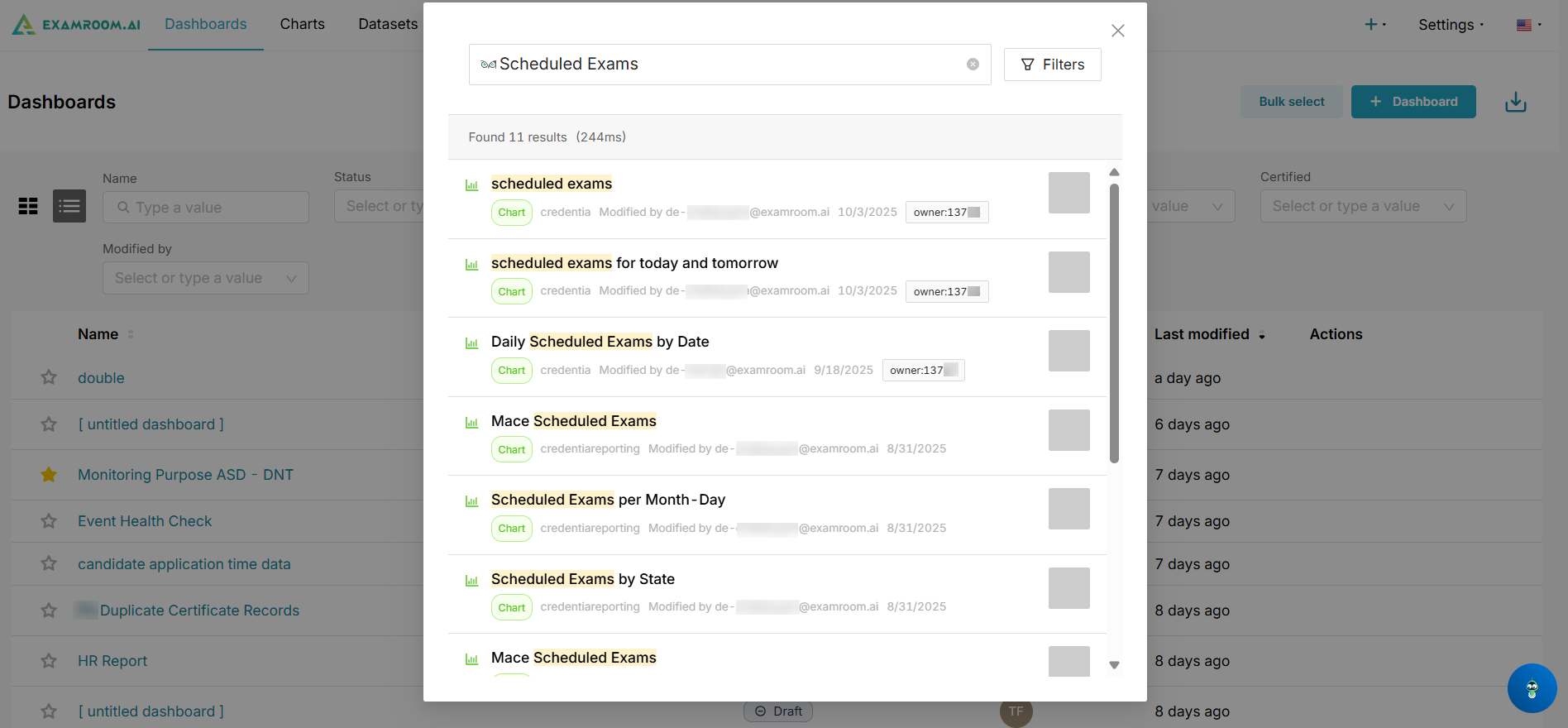Star the Event Health Check dashboard
Image resolution: width=1568 pixels, height=728 pixels.
[x=49, y=521]
